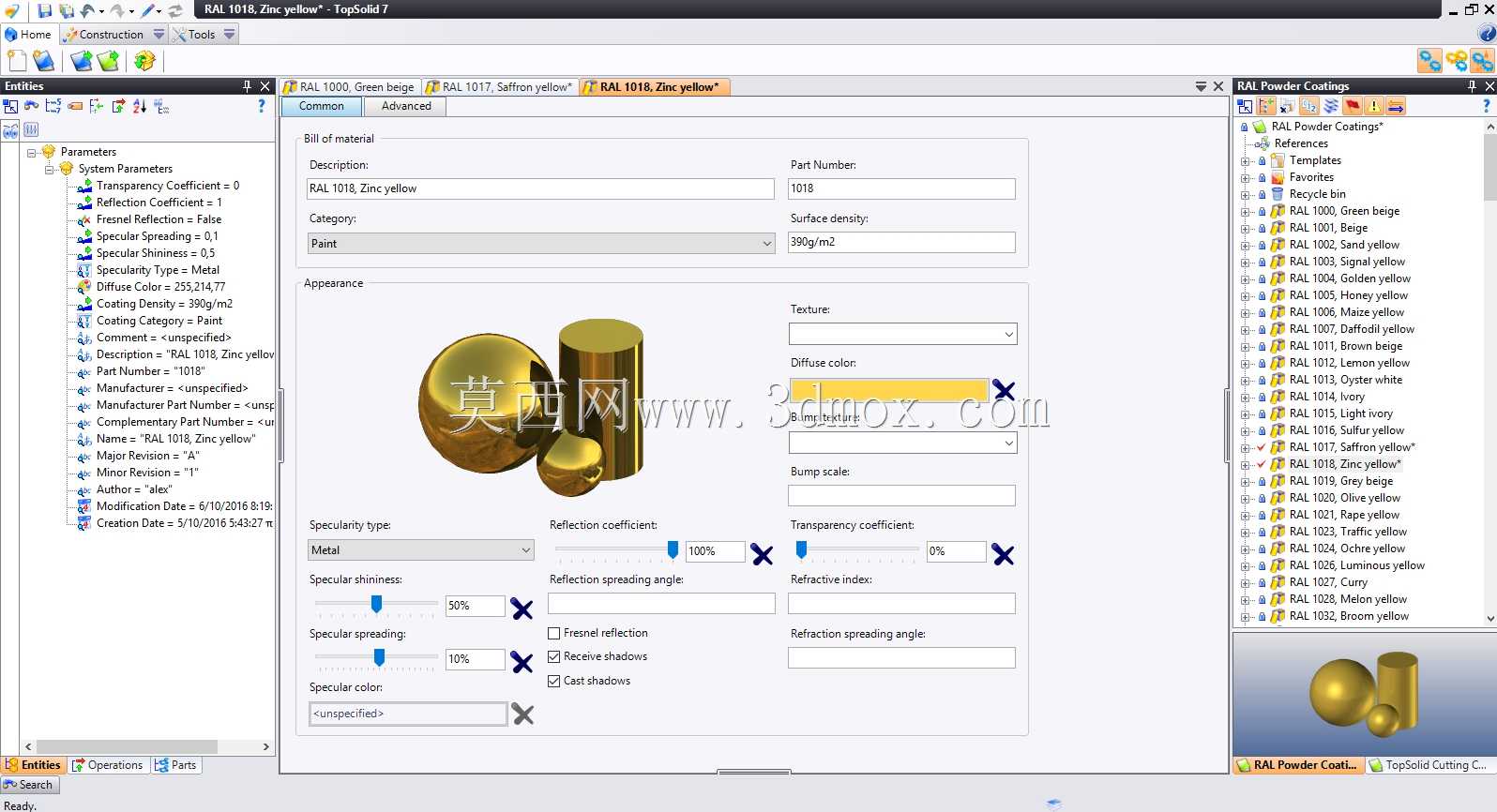Switch to the Parts tab at bottom
The width and height of the screenshot is (1497, 812).
coord(175,765)
